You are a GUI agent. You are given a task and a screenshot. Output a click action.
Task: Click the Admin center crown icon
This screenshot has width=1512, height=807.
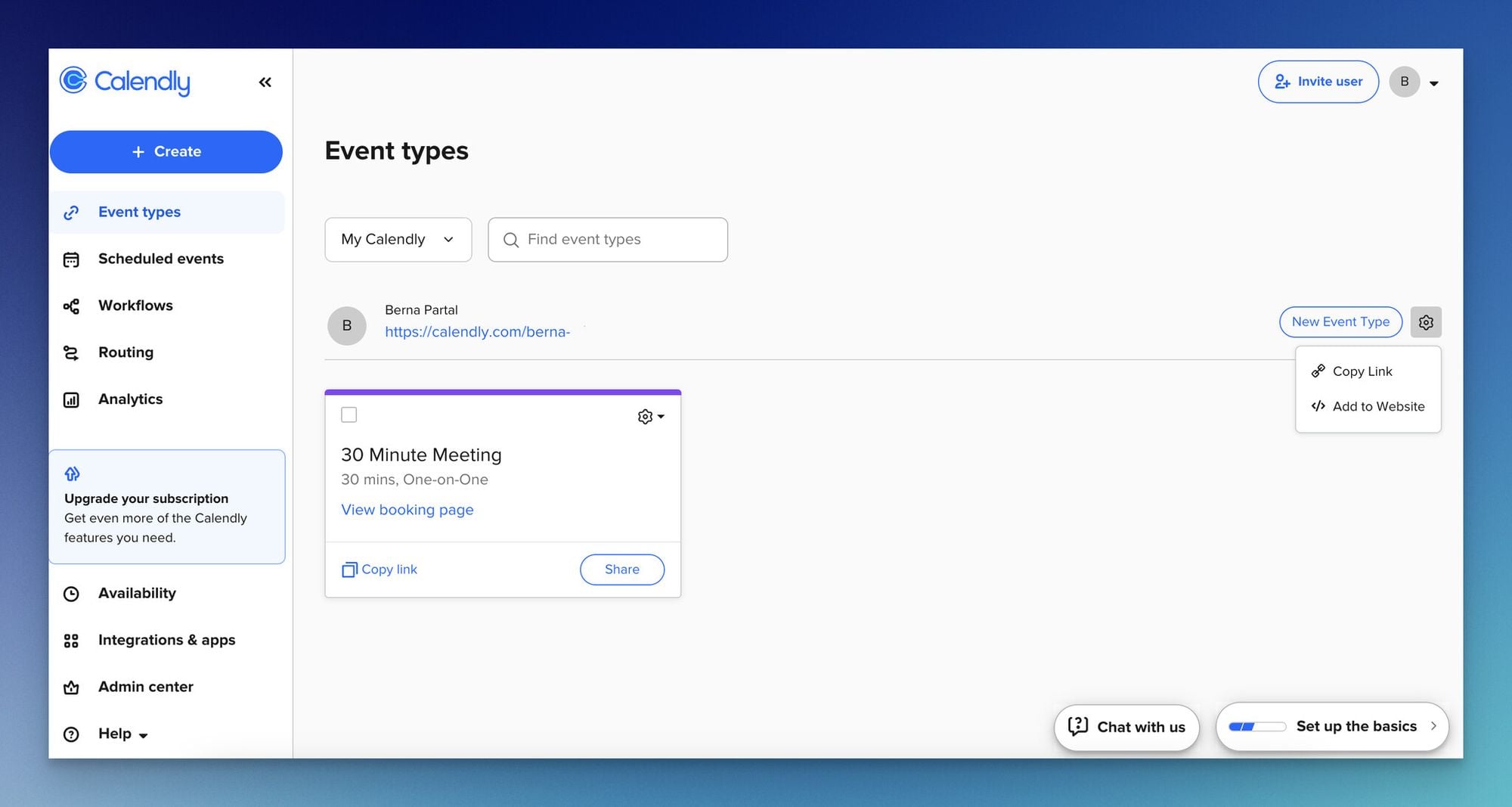71,688
